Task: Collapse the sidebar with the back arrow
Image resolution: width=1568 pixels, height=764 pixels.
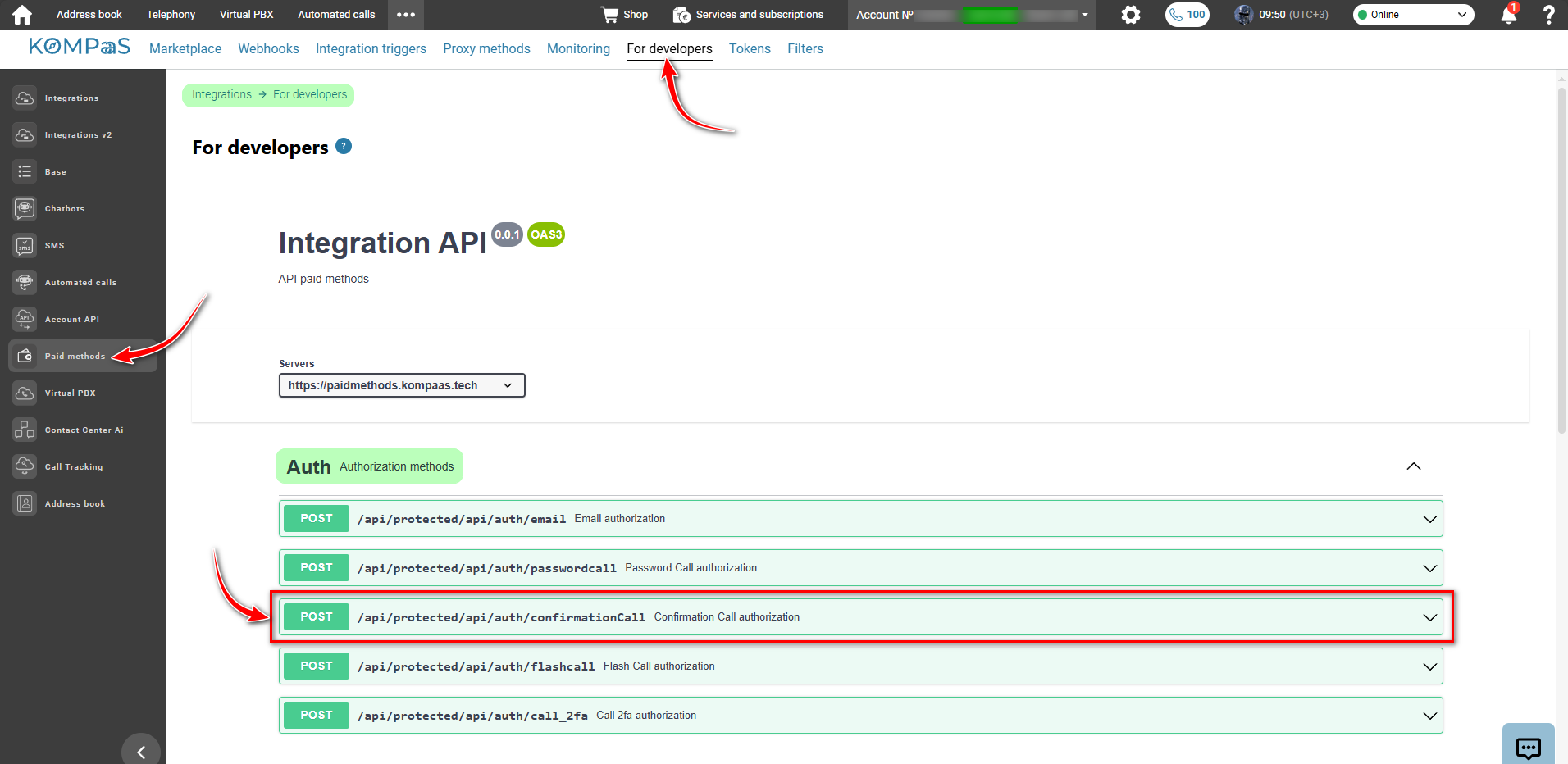Action: [x=141, y=751]
